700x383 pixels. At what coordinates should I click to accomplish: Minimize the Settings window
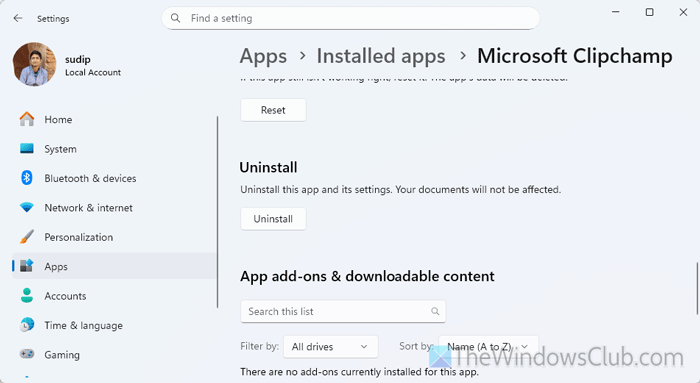616,12
